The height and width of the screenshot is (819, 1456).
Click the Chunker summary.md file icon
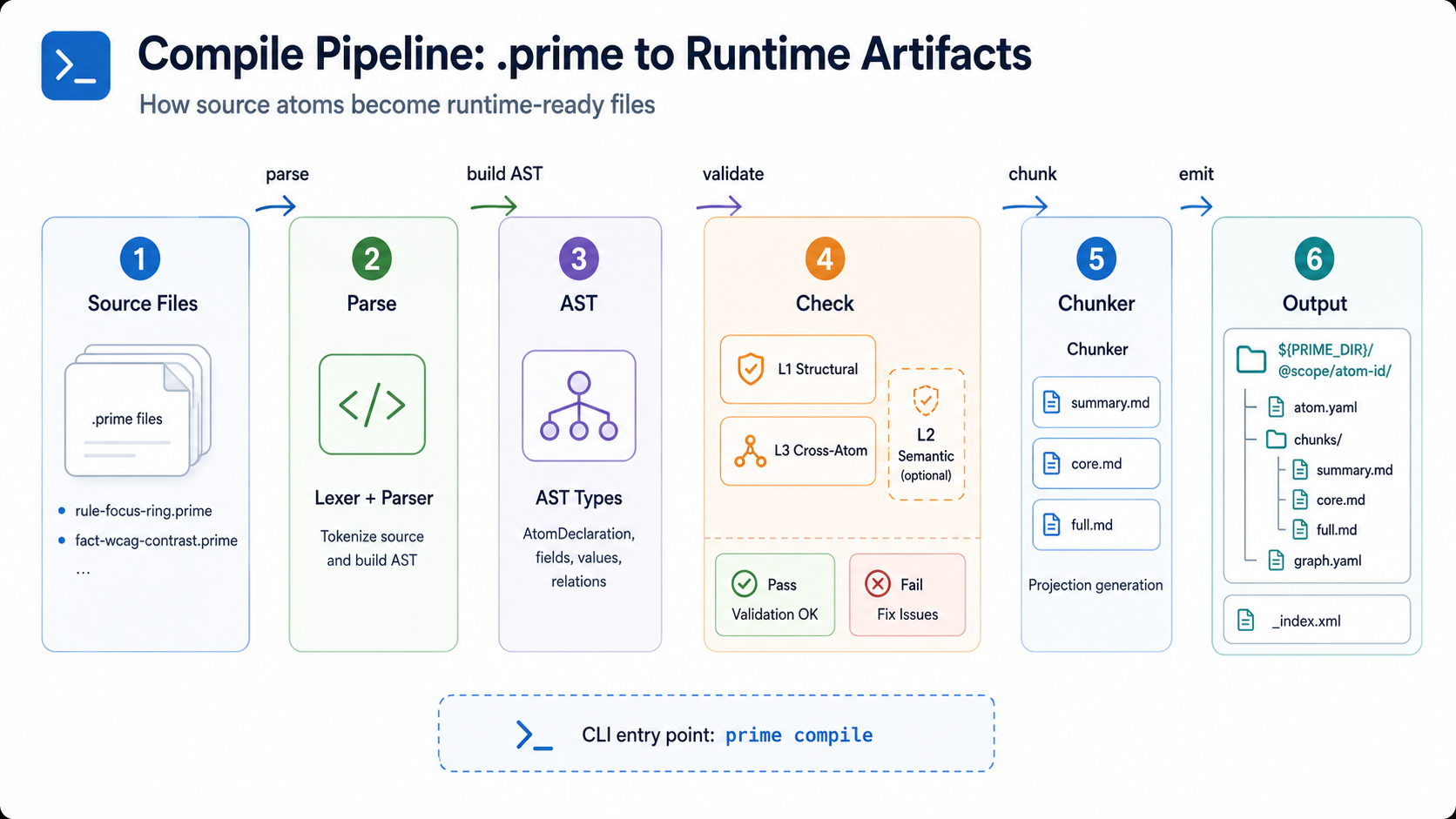[x=1052, y=403]
